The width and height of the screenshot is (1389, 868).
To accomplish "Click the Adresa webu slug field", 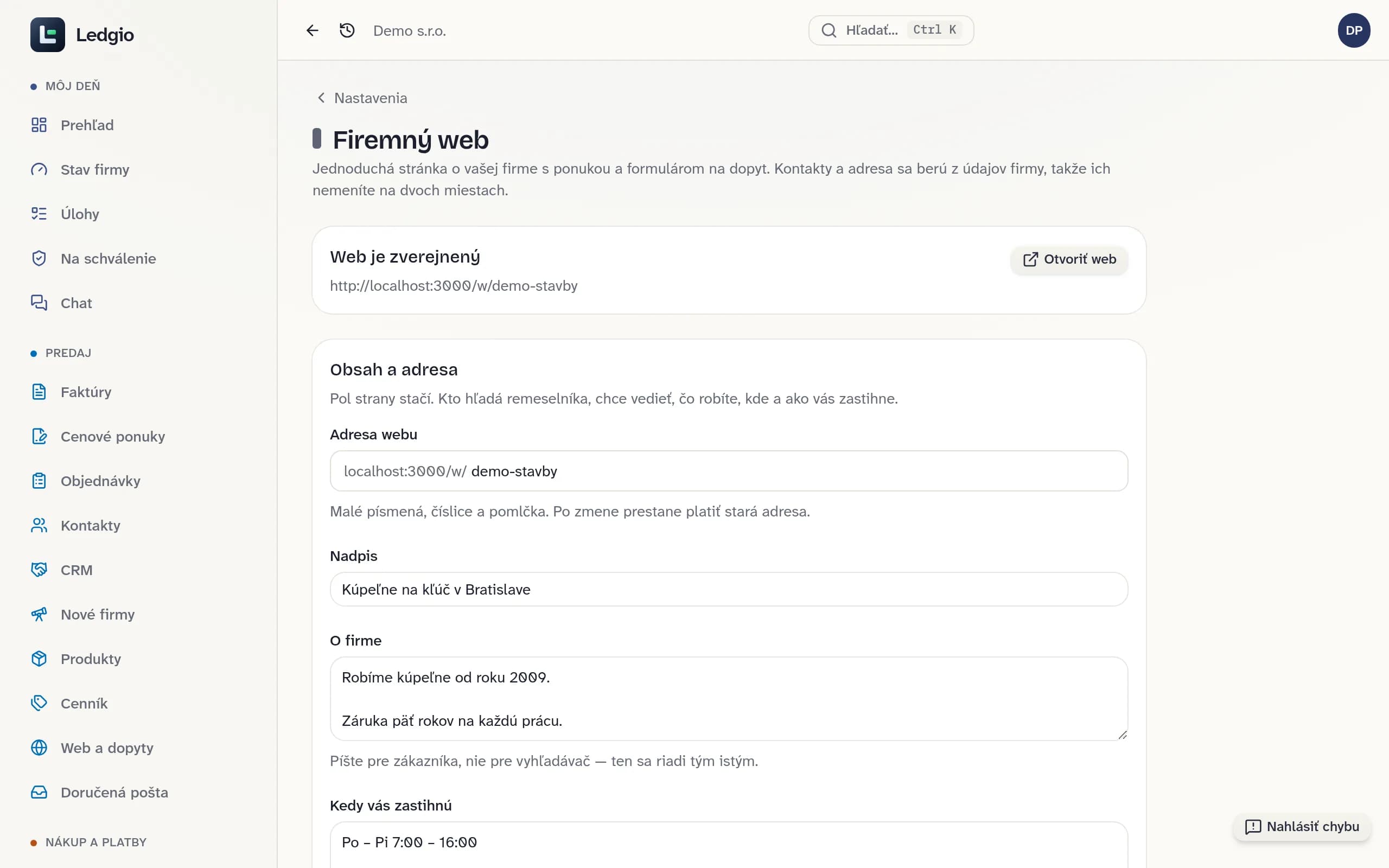I will (728, 471).
